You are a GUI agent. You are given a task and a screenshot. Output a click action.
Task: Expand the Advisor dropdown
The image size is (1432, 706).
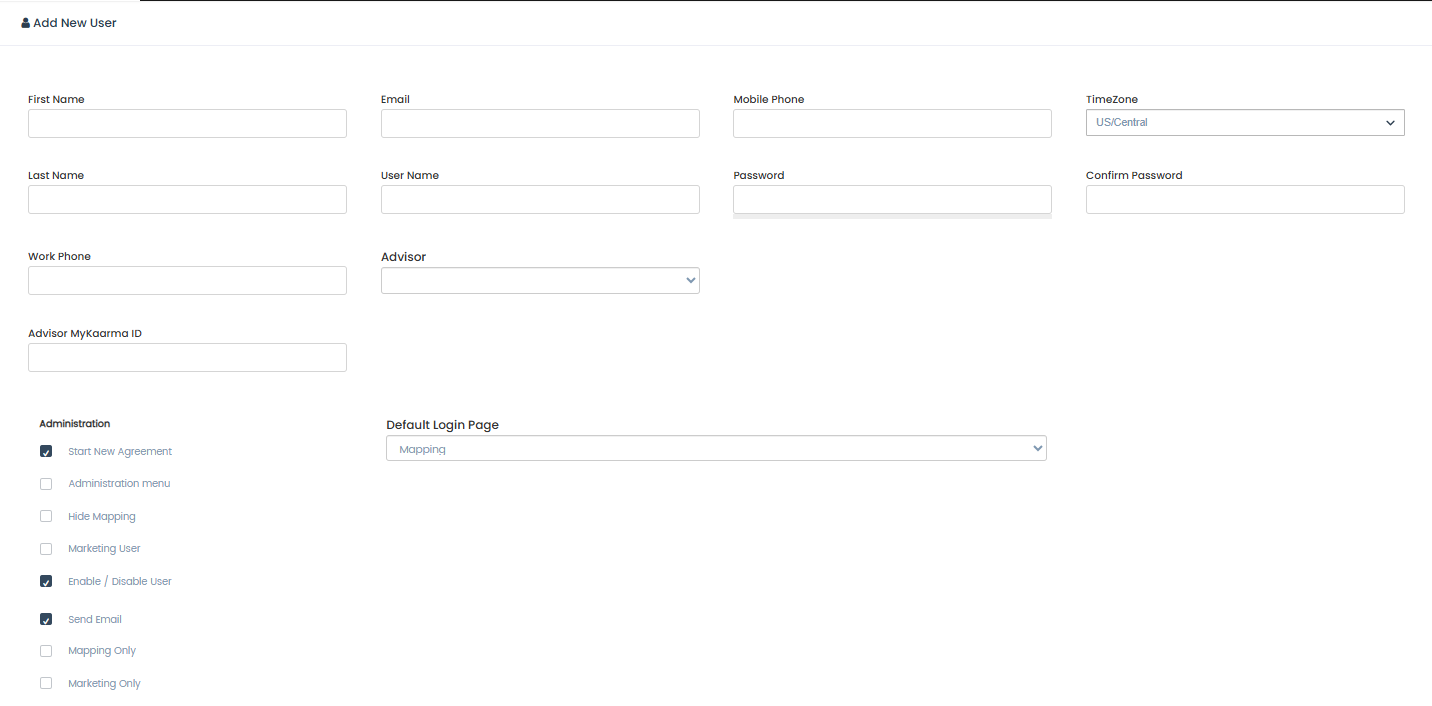[540, 281]
